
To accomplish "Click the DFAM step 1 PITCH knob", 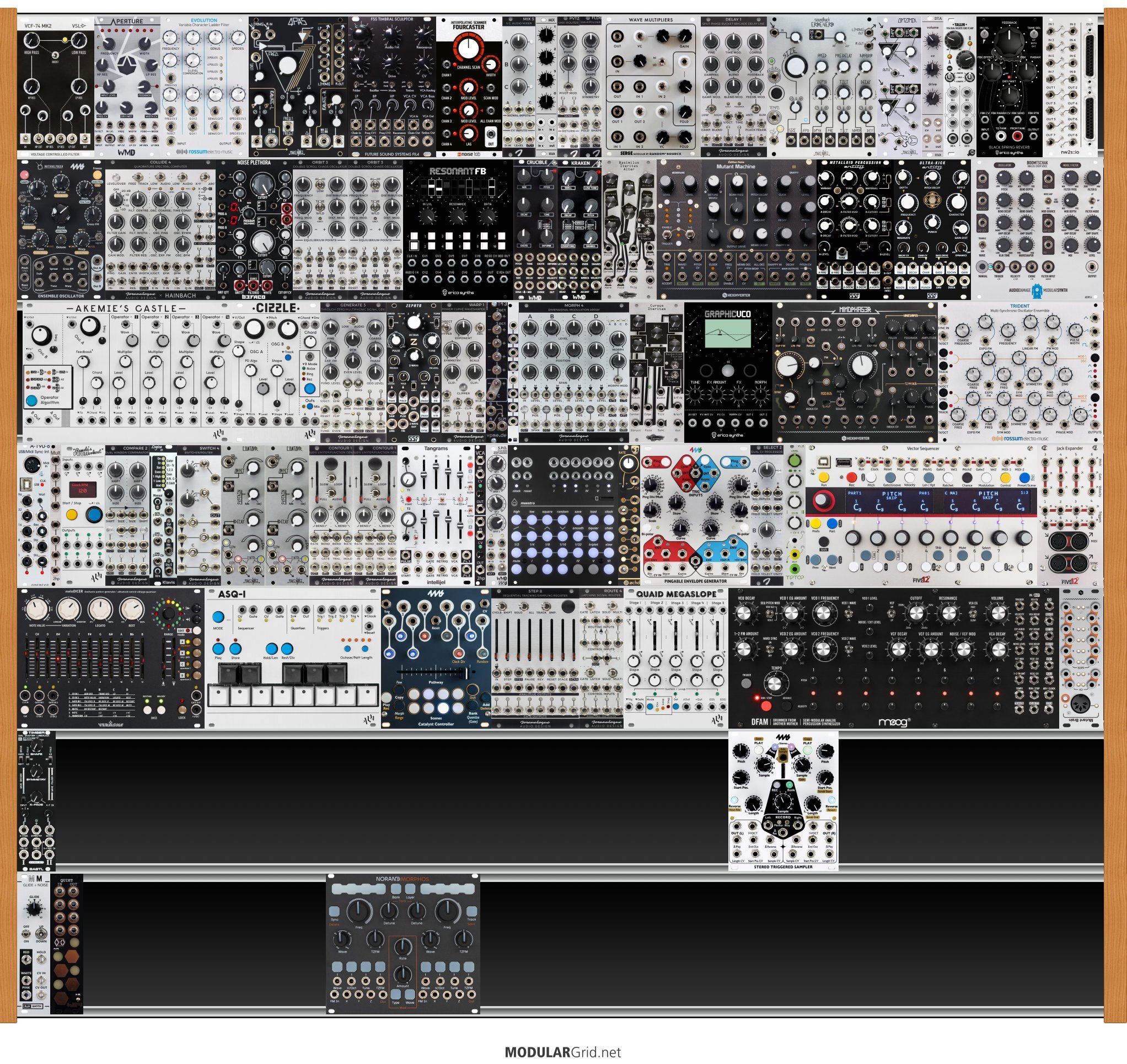I will pyautogui.click(x=814, y=680).
